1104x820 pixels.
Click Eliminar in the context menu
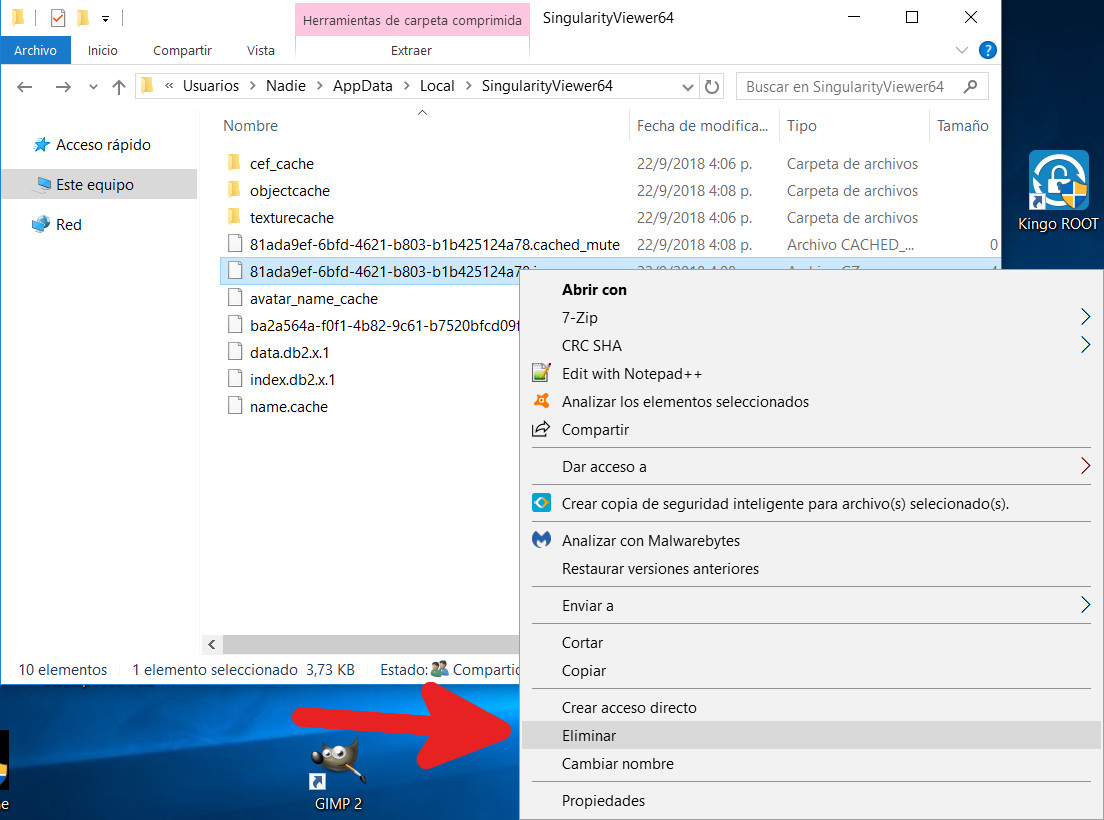589,736
